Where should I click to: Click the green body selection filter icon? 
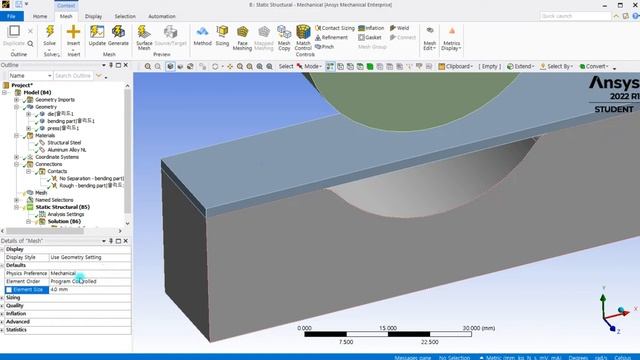point(370,67)
